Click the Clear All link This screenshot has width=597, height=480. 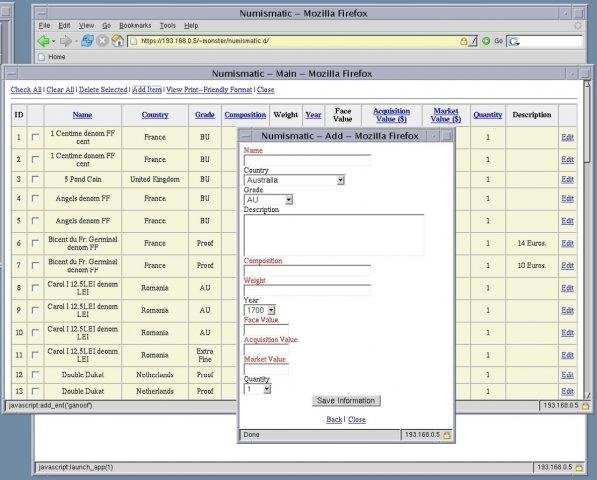coord(60,90)
